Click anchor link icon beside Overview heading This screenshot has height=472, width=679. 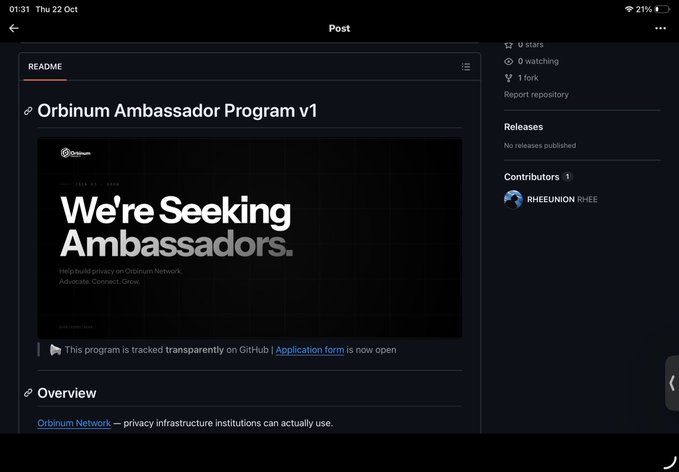click(28, 393)
